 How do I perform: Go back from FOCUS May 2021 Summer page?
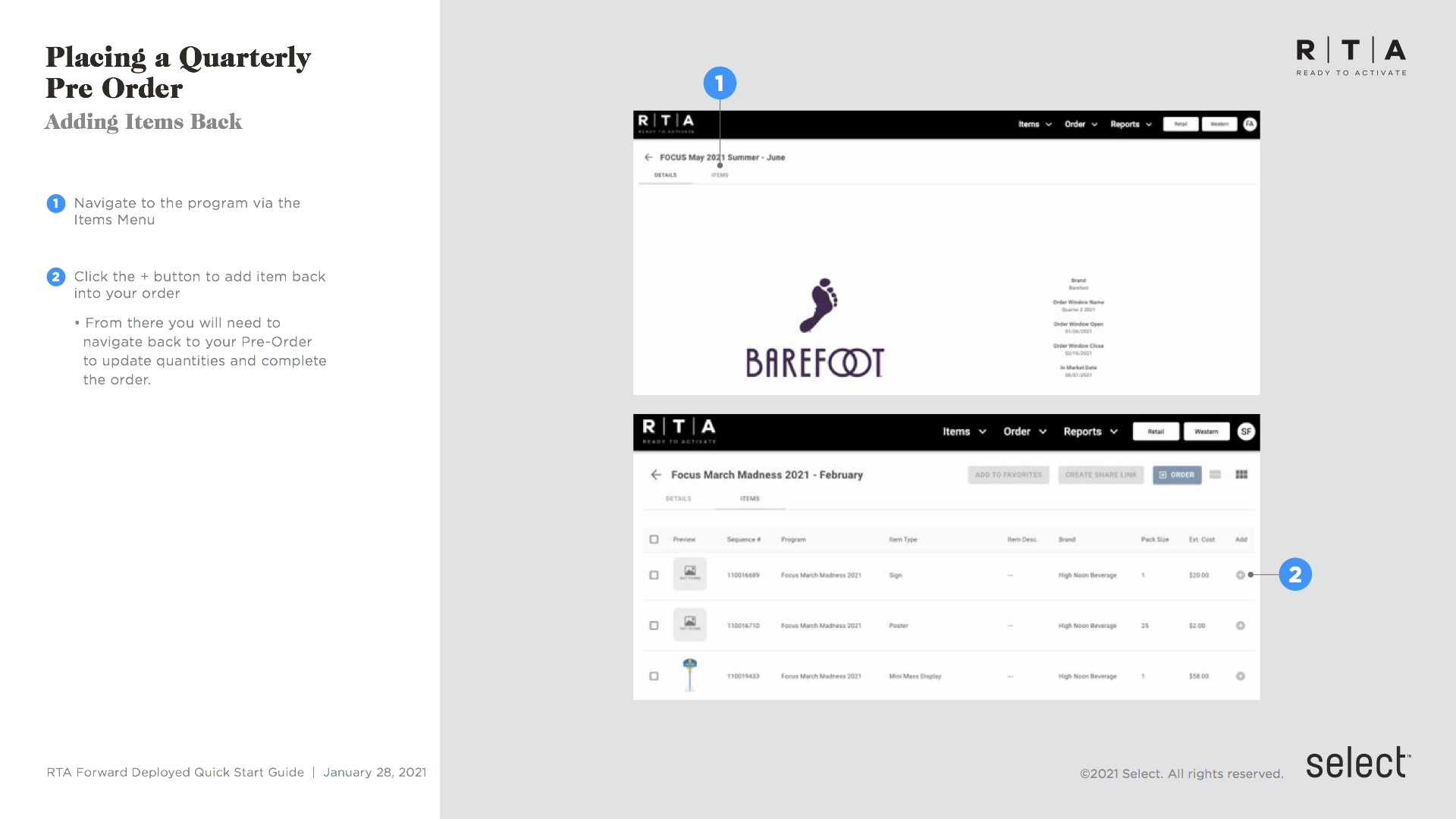pyautogui.click(x=648, y=158)
